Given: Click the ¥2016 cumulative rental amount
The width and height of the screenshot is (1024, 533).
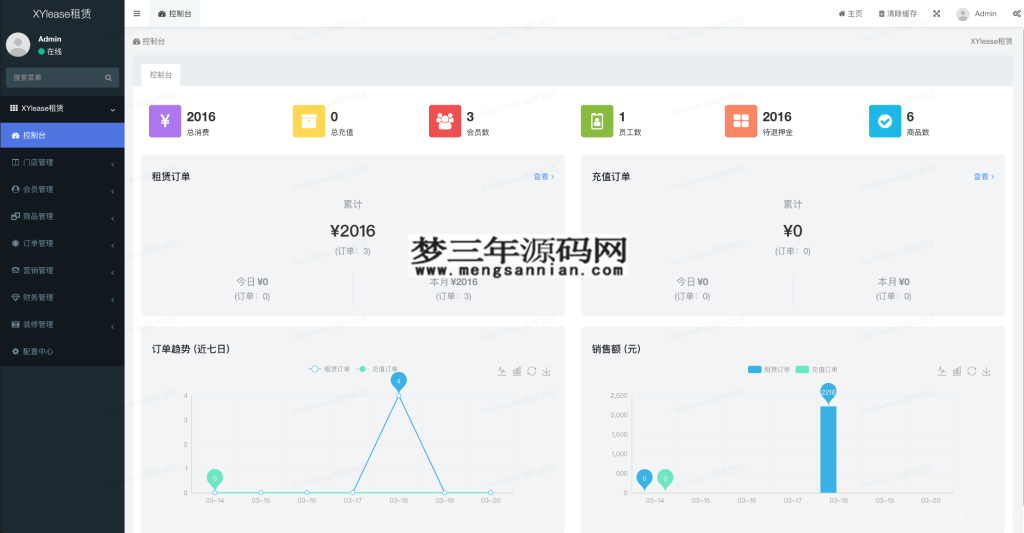Looking at the screenshot, I should coord(353,231).
